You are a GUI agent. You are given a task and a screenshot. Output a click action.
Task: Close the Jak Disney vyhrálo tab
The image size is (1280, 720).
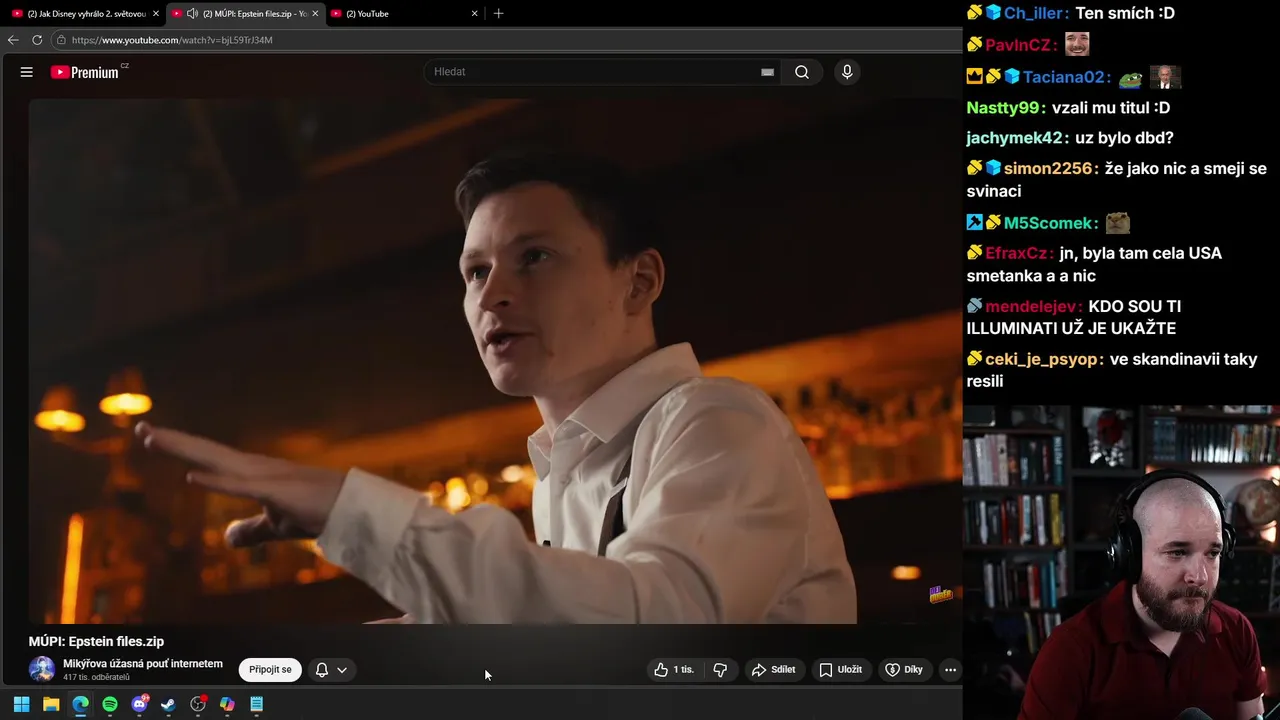[x=156, y=13]
